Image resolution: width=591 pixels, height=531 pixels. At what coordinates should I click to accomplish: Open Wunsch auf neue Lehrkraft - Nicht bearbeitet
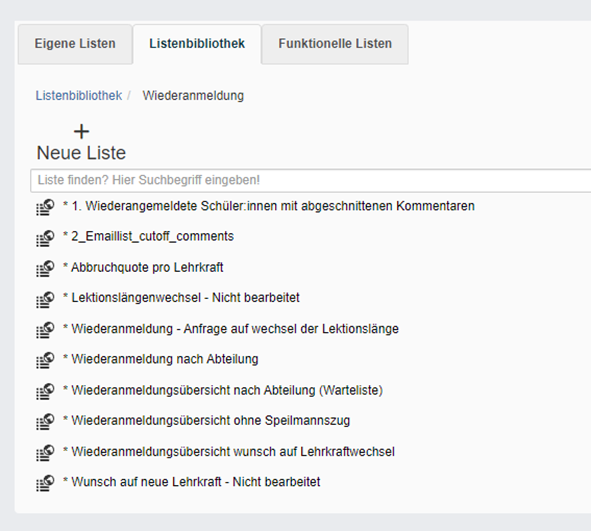click(x=192, y=482)
